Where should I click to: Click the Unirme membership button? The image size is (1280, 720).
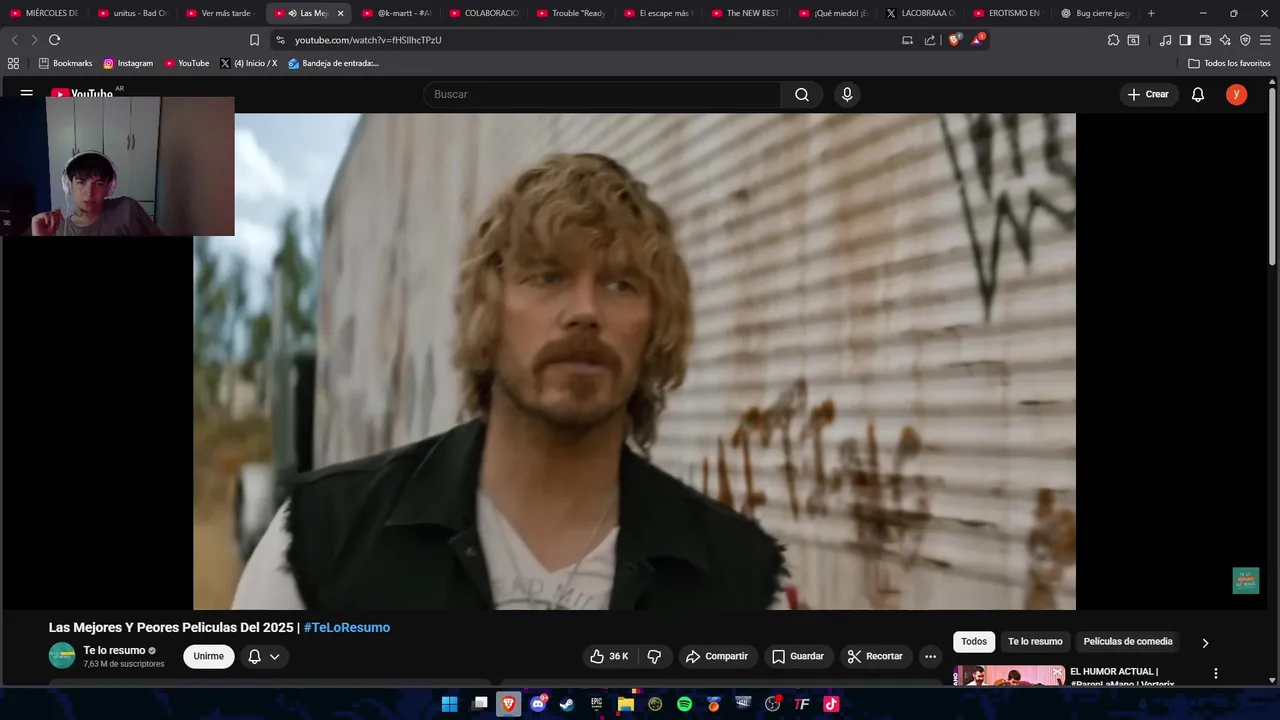[208, 656]
